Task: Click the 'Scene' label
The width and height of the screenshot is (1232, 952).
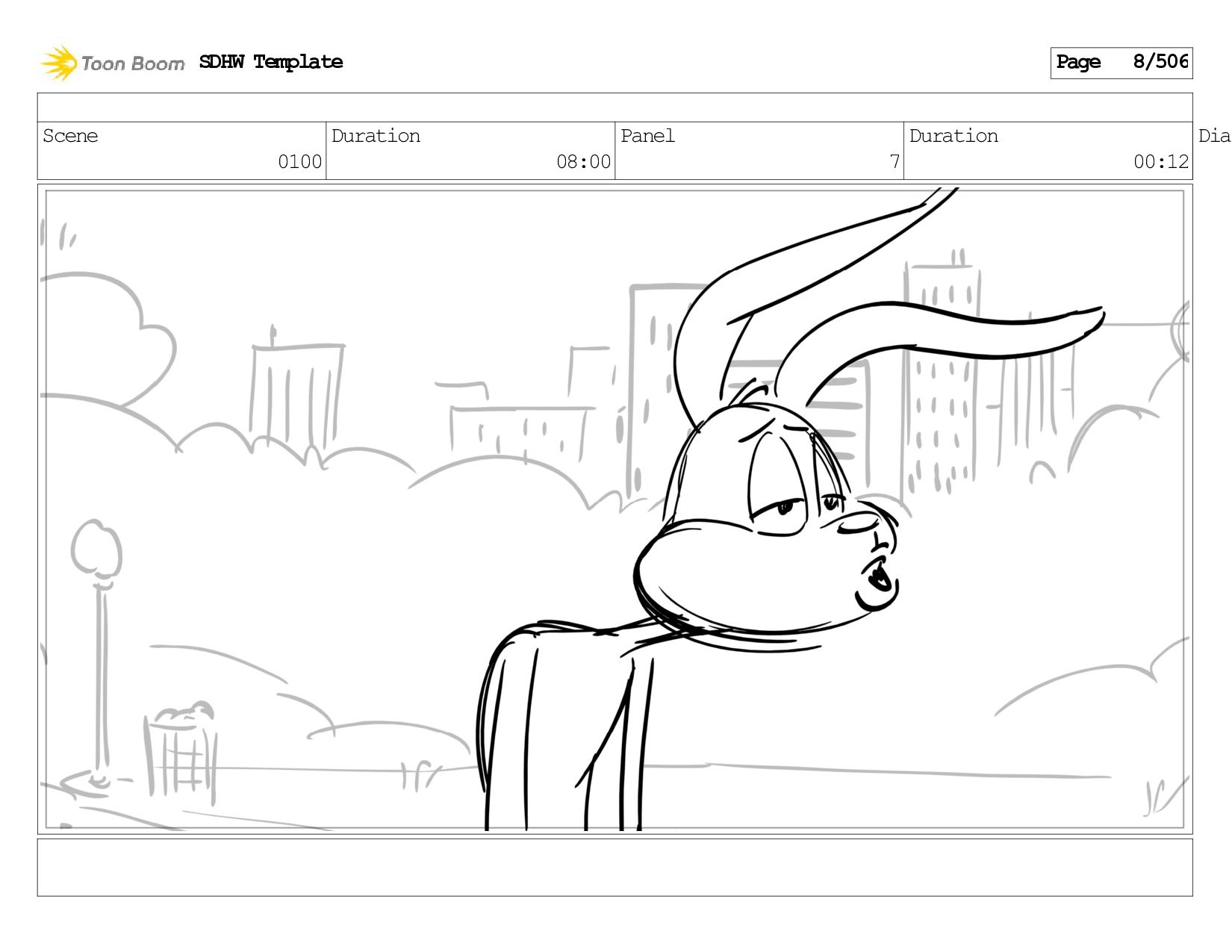Action: click(70, 136)
